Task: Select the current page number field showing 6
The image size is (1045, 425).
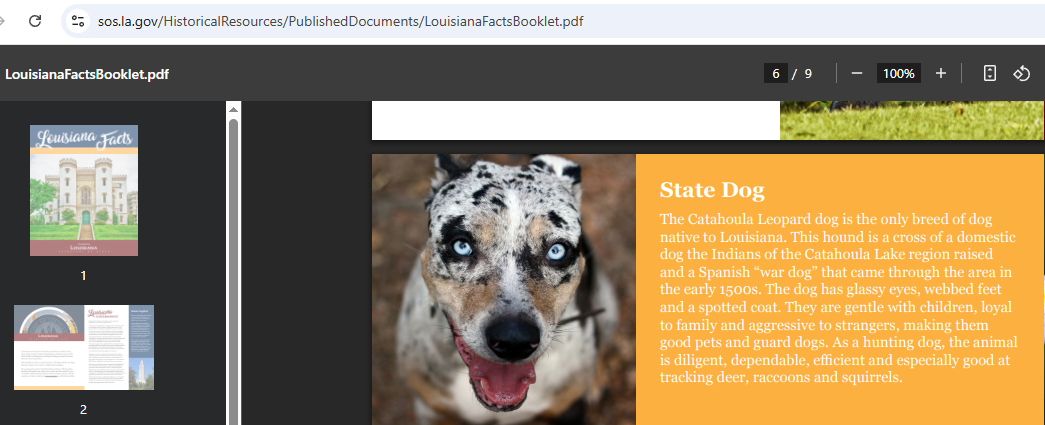Action: pos(776,73)
